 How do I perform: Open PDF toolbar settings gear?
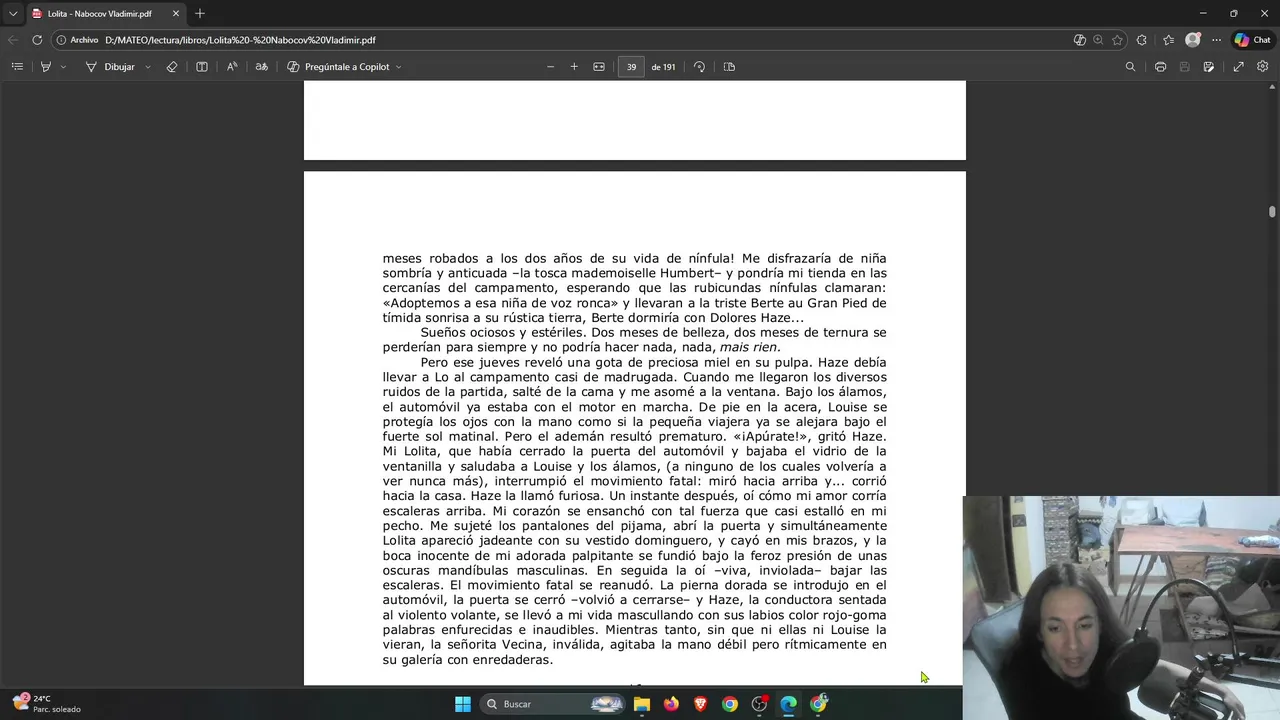pyautogui.click(x=1263, y=67)
